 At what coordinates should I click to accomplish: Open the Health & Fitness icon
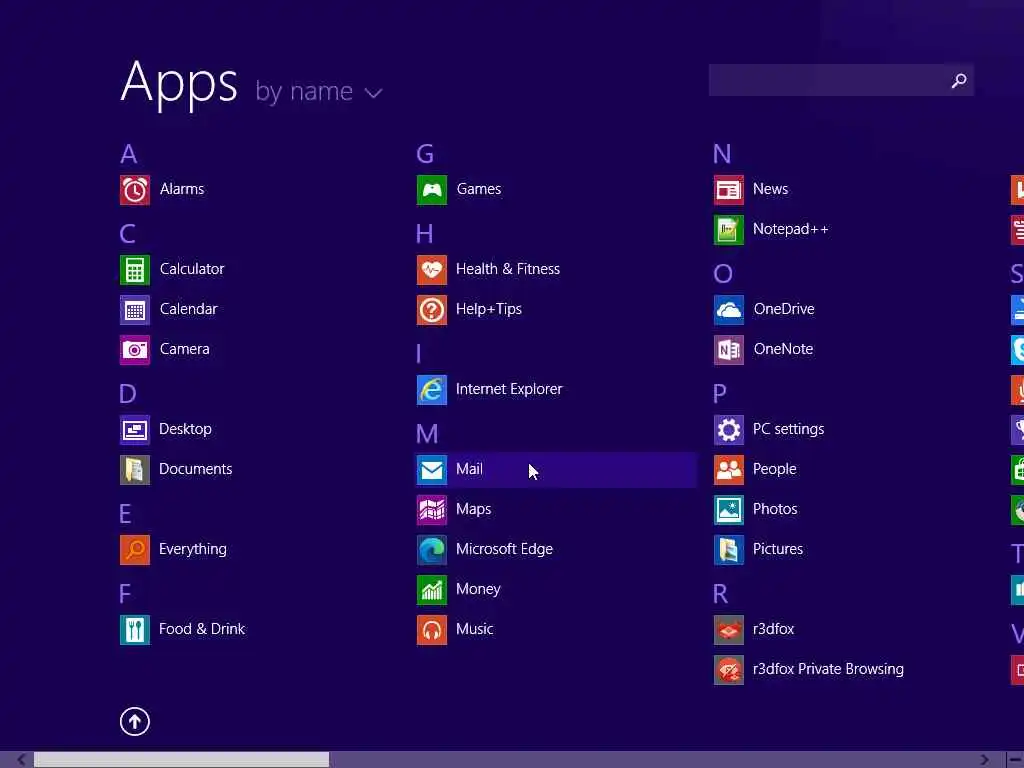432,270
